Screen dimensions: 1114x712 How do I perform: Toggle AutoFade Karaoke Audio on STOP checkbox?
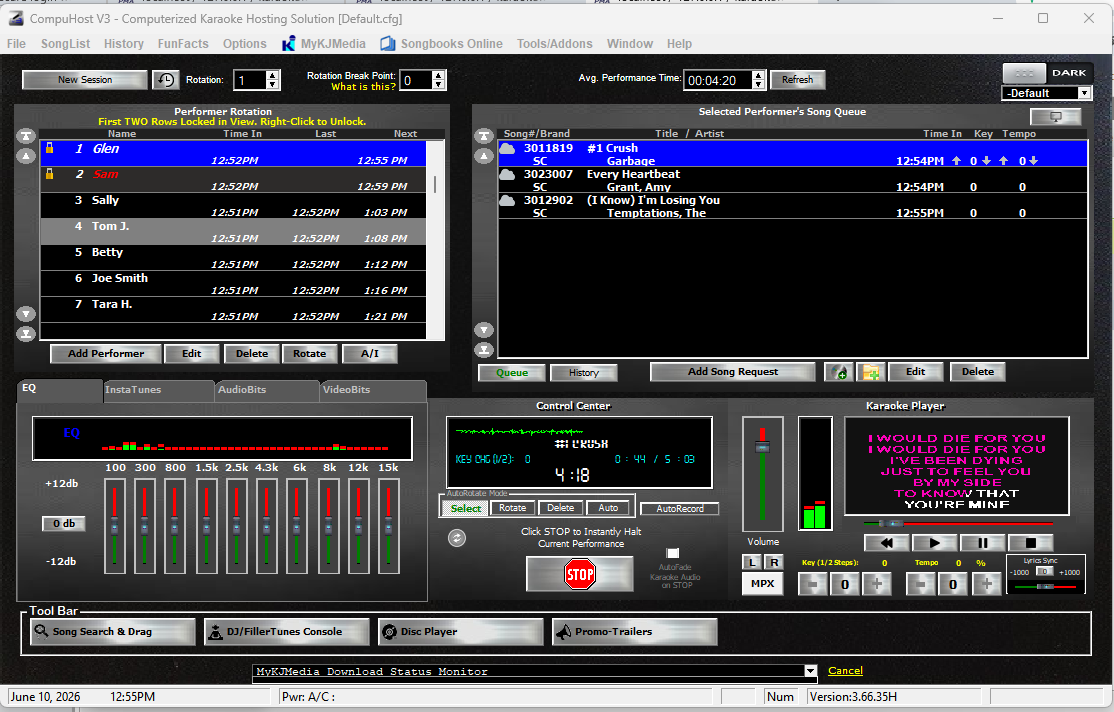pos(673,553)
